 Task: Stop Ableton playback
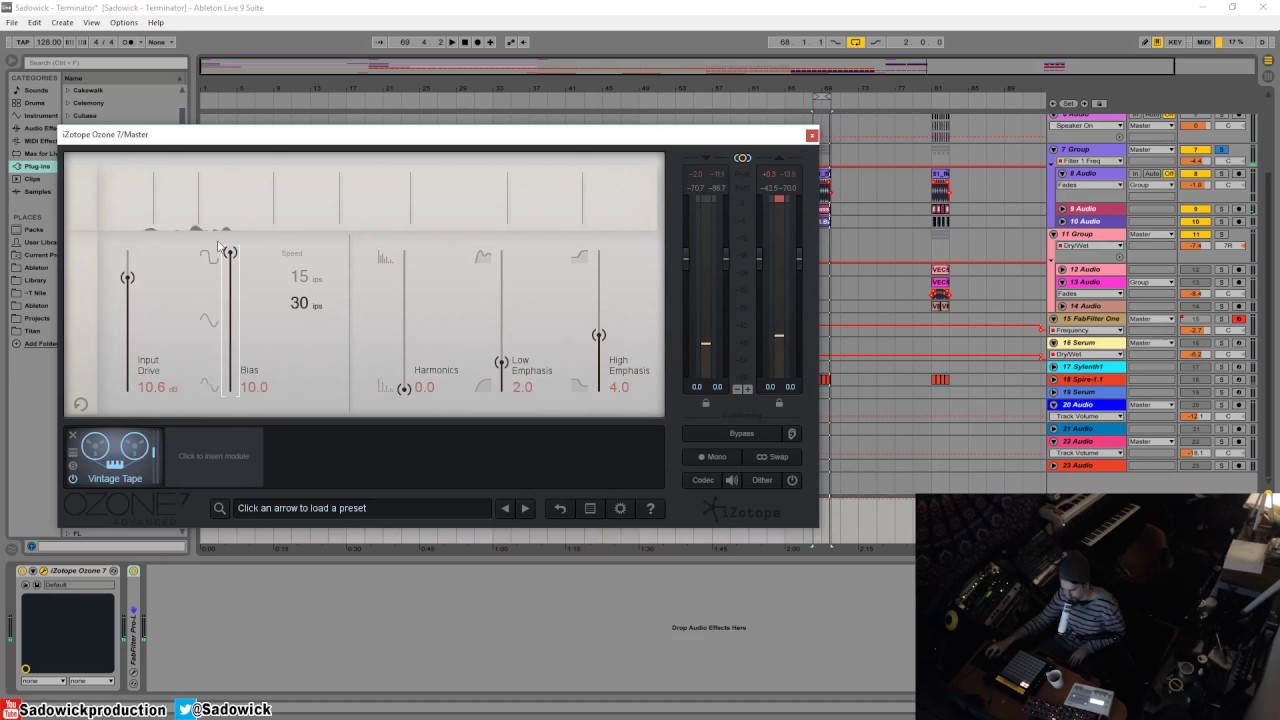[465, 42]
